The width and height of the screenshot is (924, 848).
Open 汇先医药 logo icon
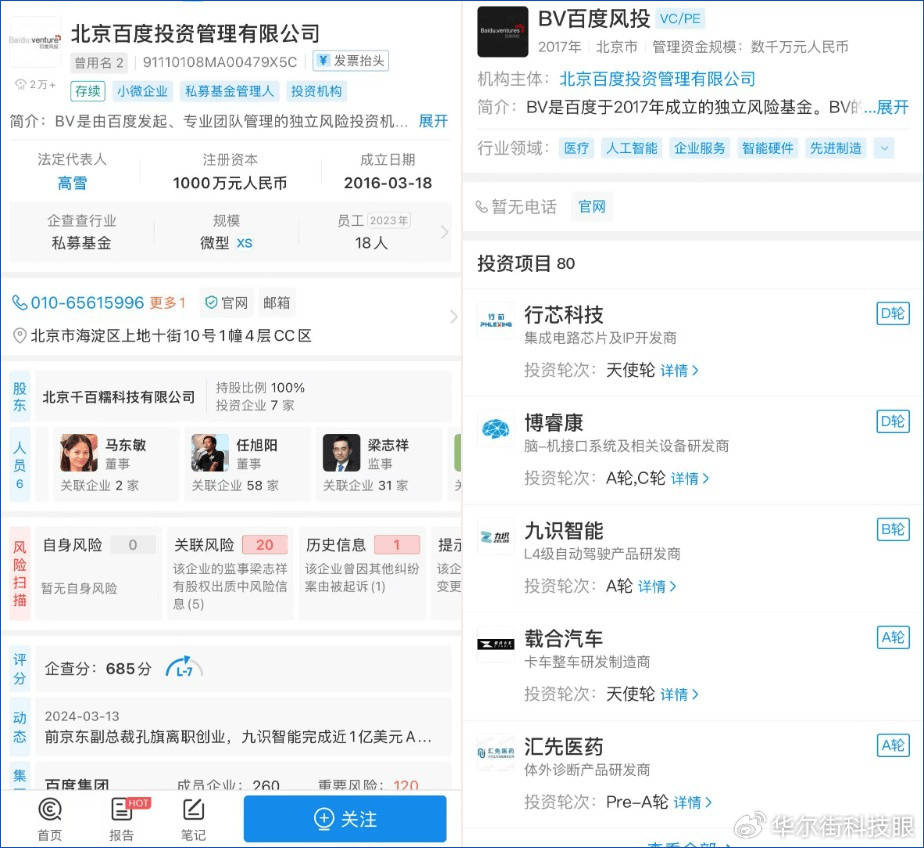(496, 752)
